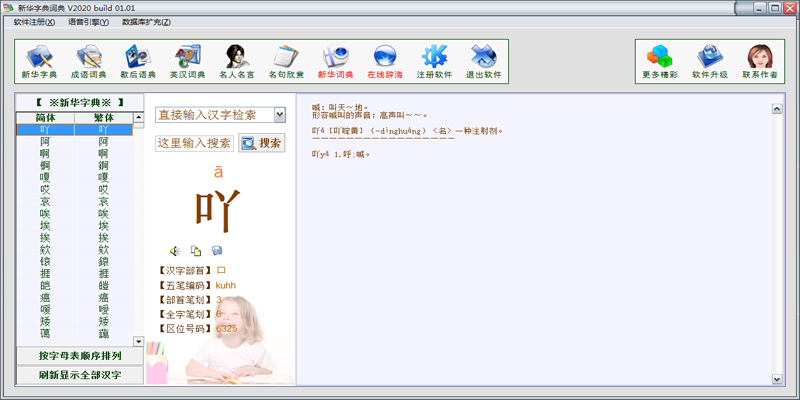
Task: Click the 这里输入搜索 input field
Action: [x=194, y=143]
